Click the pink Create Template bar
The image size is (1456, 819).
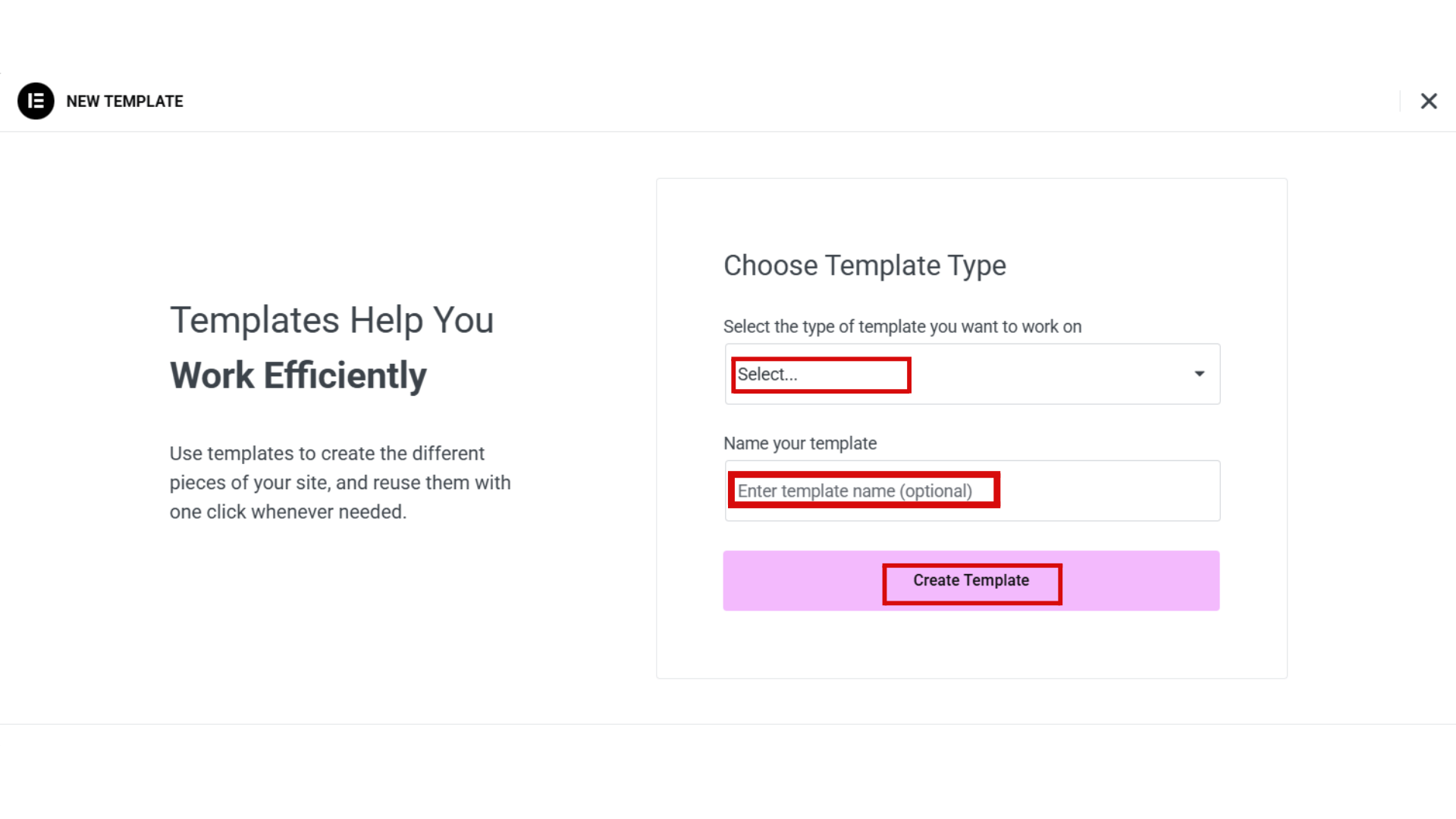click(971, 580)
